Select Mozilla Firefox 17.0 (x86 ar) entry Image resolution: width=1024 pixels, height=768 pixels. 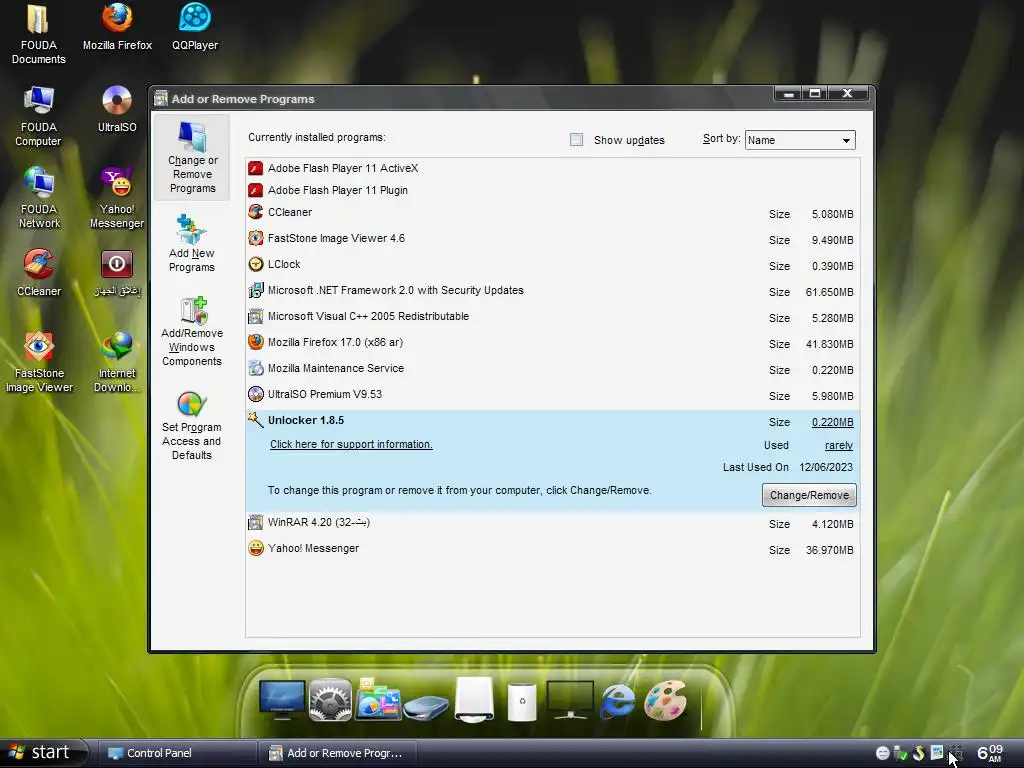(552, 344)
